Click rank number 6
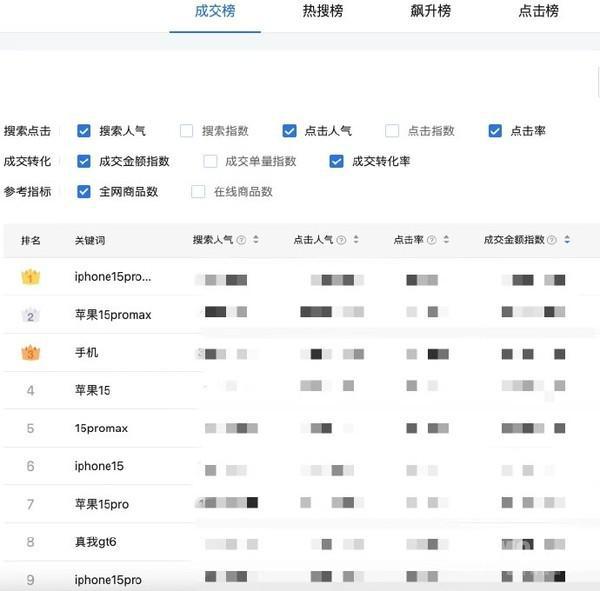 point(31,466)
